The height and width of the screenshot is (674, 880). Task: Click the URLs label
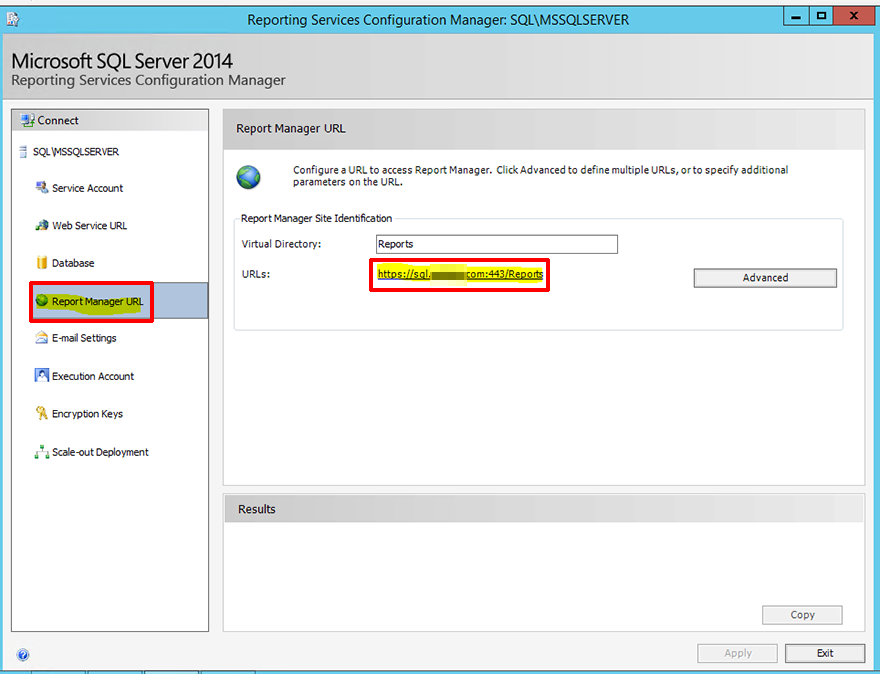pyautogui.click(x=256, y=274)
